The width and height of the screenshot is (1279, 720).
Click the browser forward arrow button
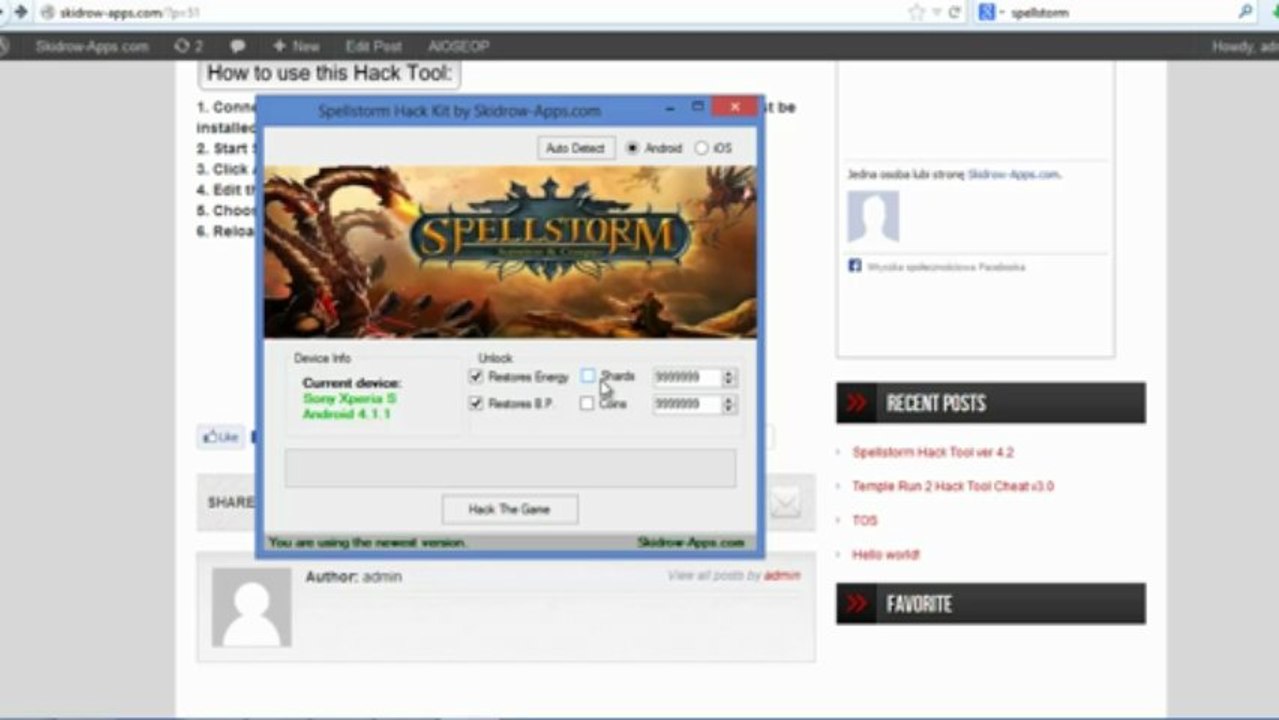pyautogui.click(x=19, y=12)
